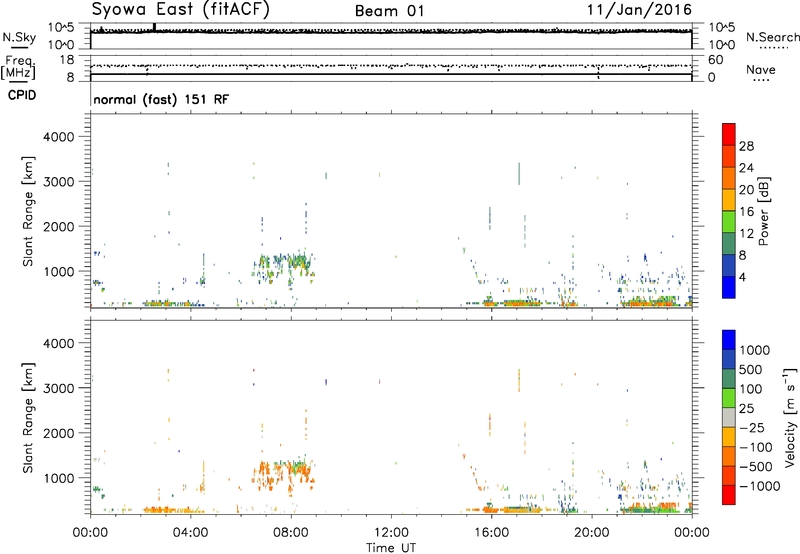Pick the yellow 16–20 dB power swatch
The image size is (800, 554).
729,199
